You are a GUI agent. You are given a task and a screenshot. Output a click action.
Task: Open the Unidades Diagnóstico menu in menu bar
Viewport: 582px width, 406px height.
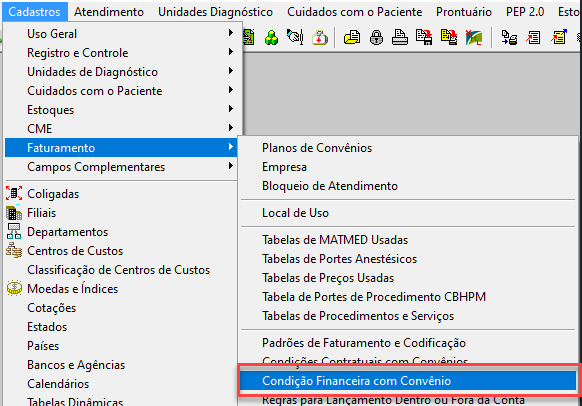(x=215, y=12)
